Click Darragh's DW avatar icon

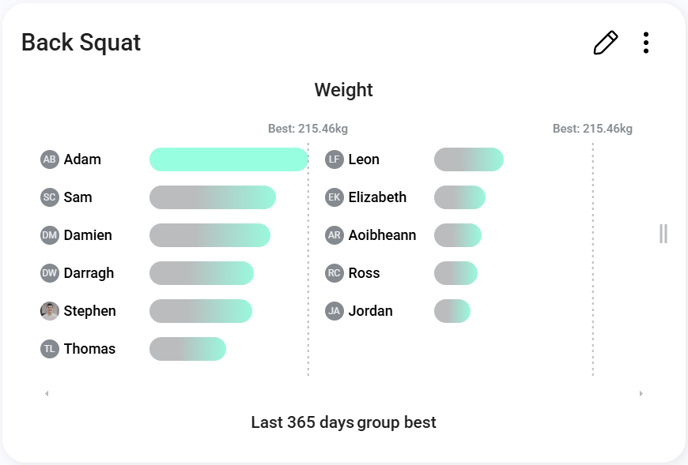tap(50, 273)
